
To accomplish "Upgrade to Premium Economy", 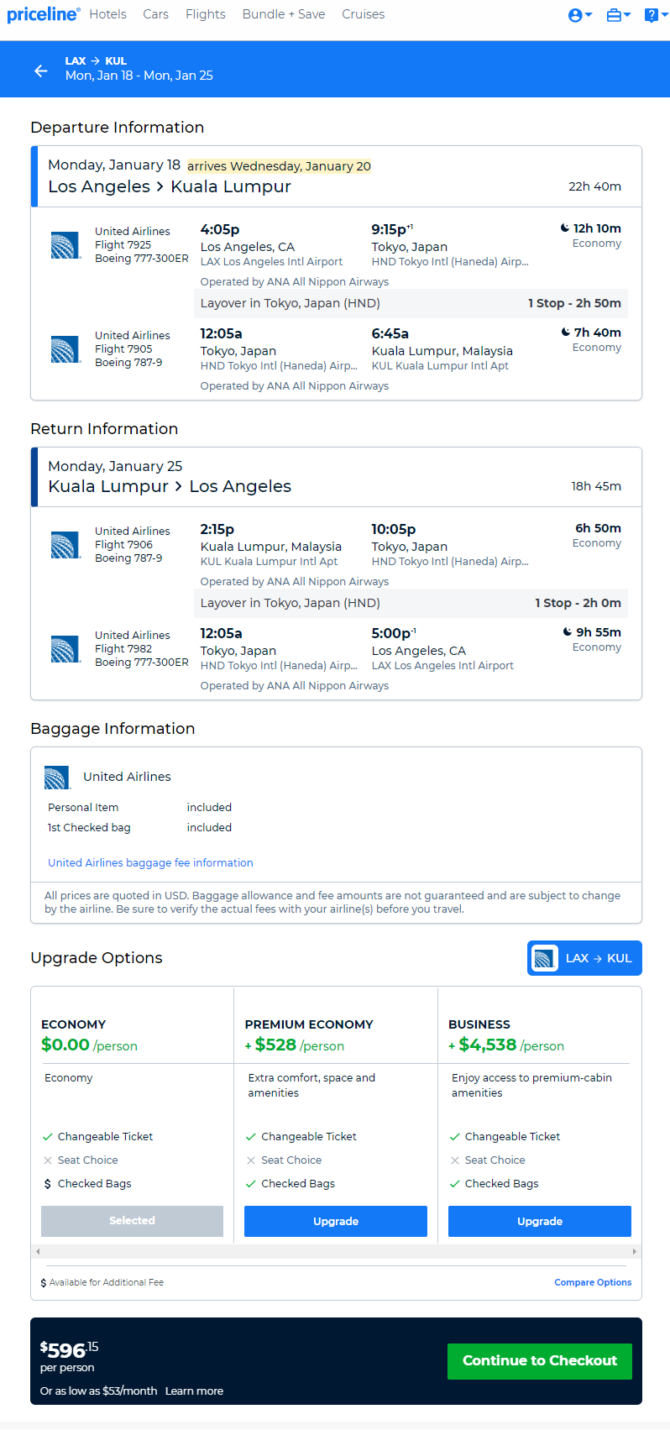I will 336,1221.
